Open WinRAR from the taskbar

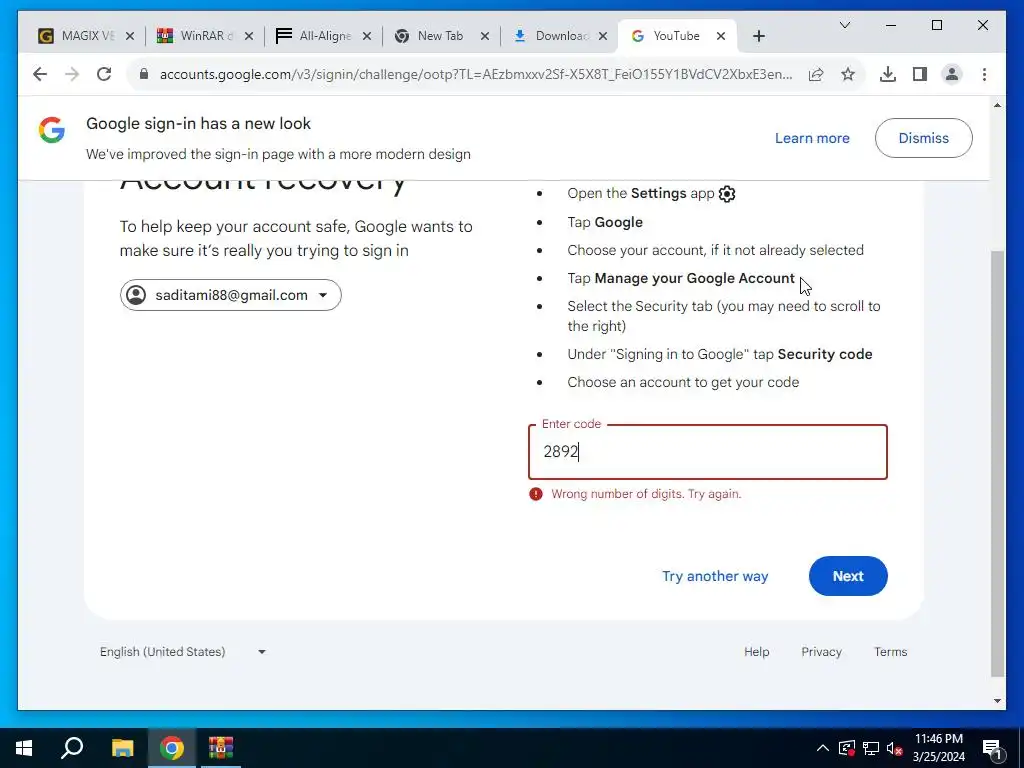coord(221,748)
